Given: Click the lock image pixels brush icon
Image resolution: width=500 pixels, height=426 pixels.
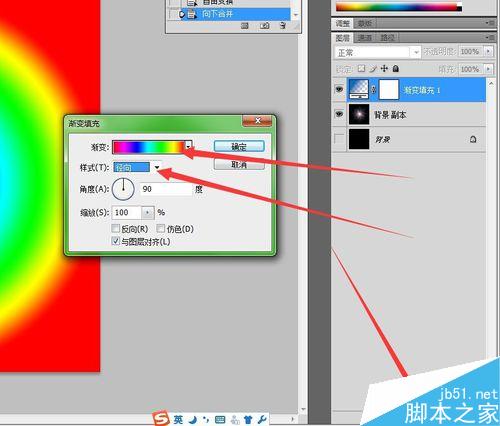Looking at the screenshot, I should 373,69.
